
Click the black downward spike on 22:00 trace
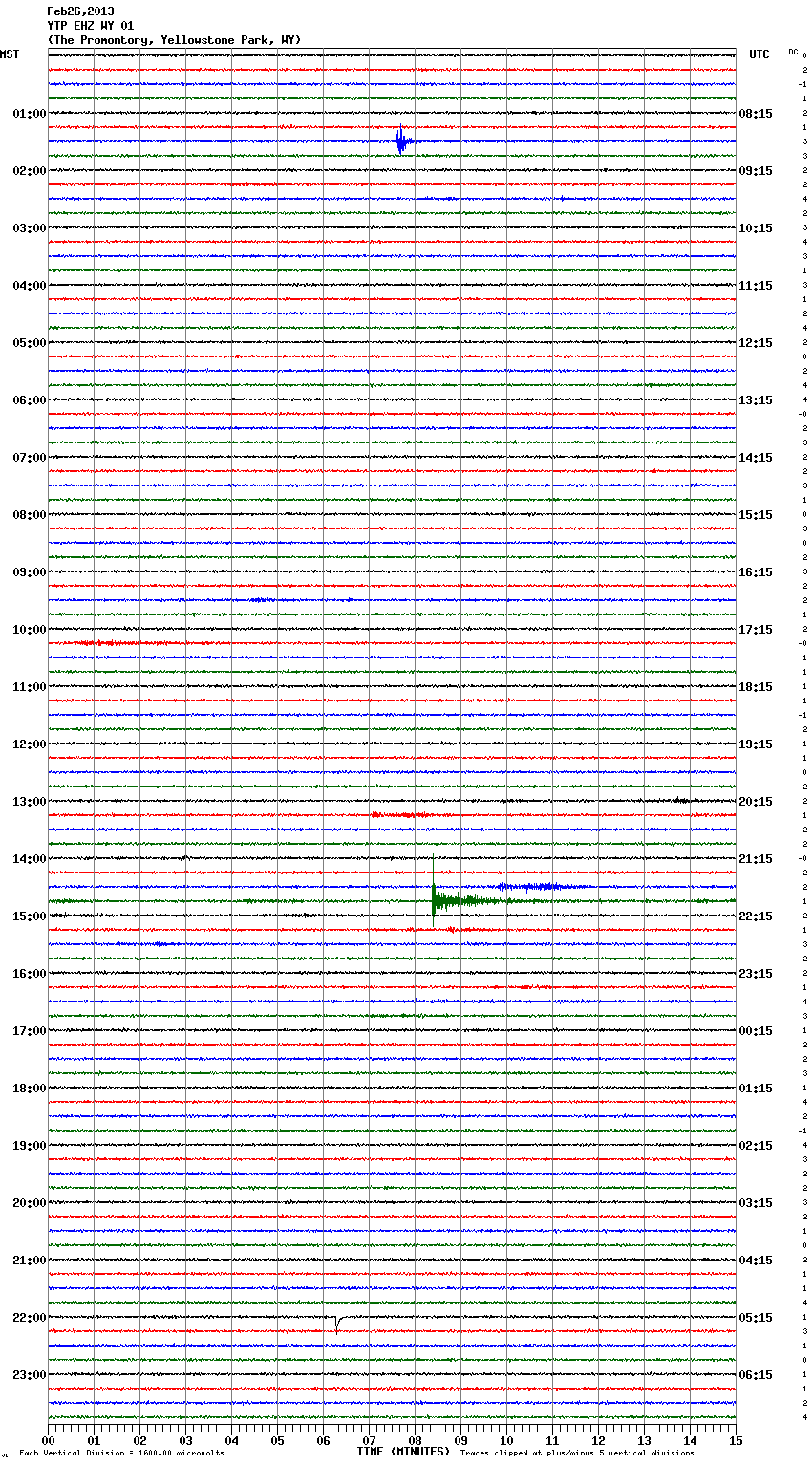[x=337, y=1324]
